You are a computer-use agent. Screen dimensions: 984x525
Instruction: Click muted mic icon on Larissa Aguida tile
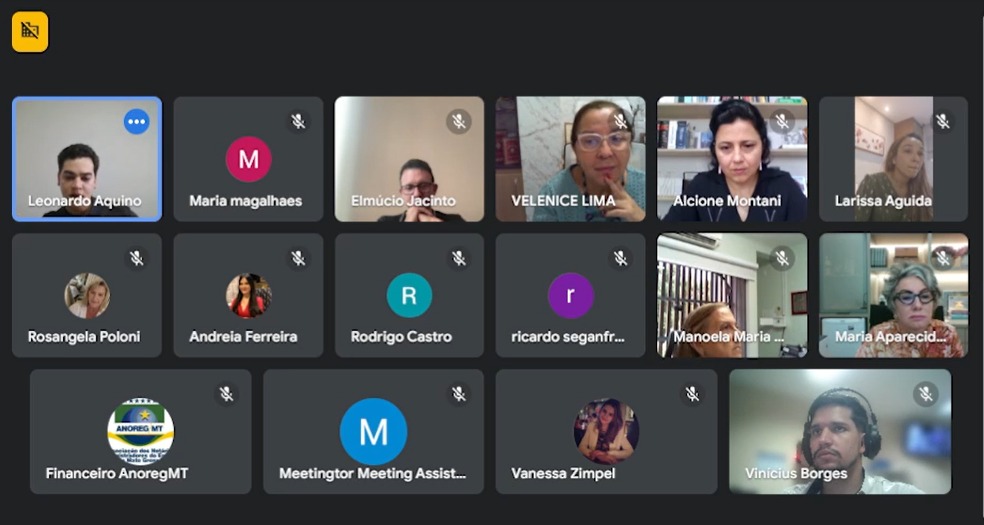click(x=942, y=122)
